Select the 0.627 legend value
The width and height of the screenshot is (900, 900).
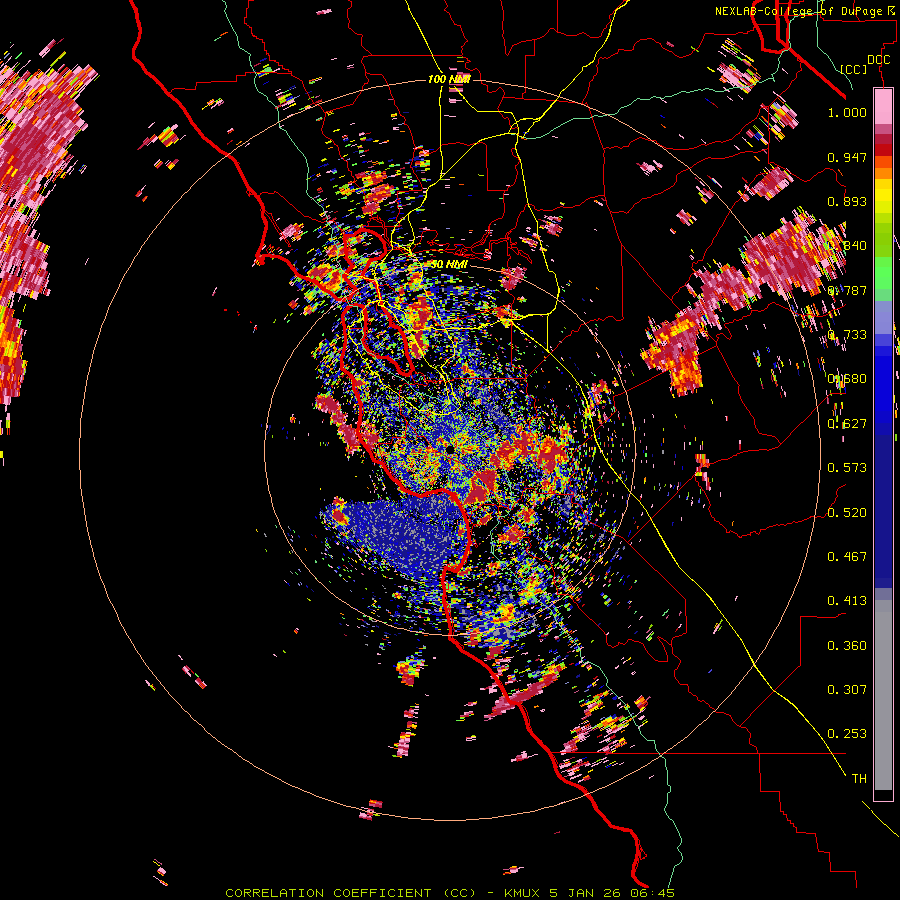(847, 424)
